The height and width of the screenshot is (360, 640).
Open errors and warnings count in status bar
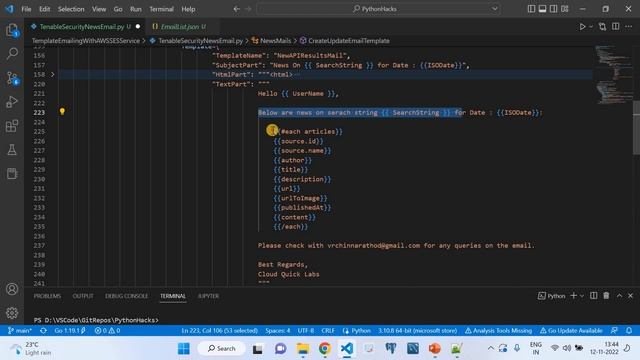[x=107, y=331]
